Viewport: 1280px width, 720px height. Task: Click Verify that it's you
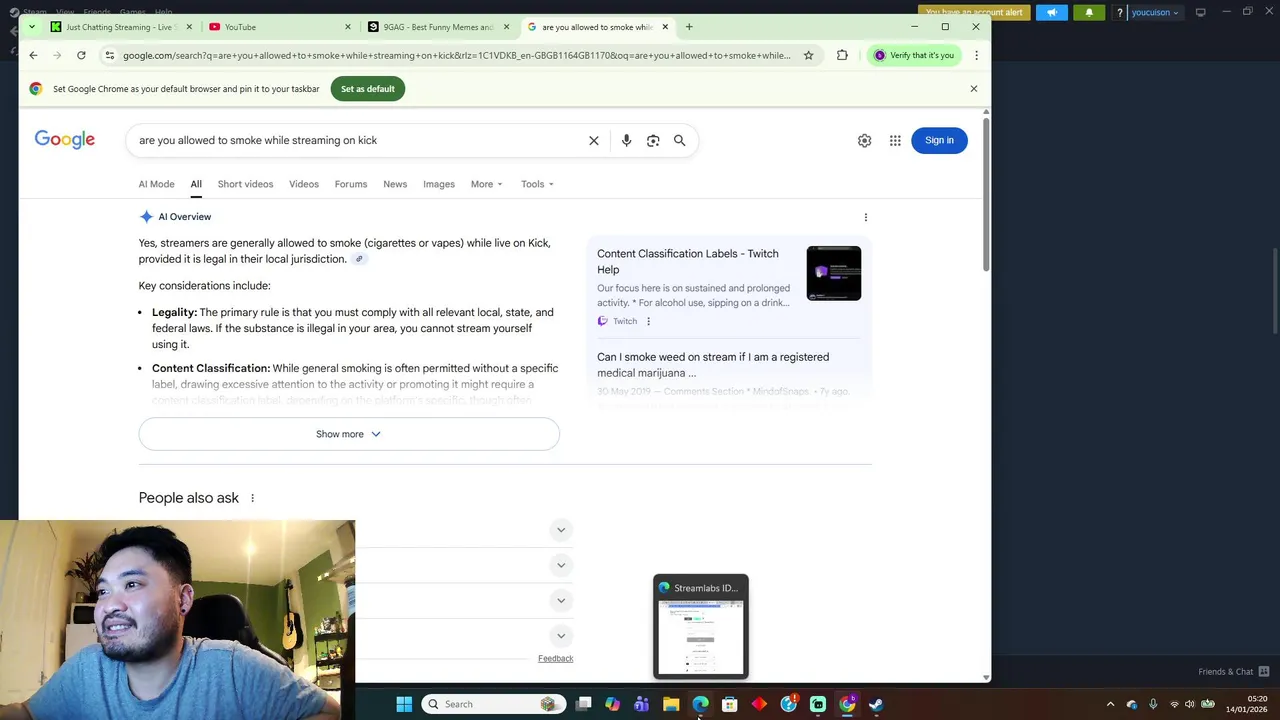tap(913, 55)
